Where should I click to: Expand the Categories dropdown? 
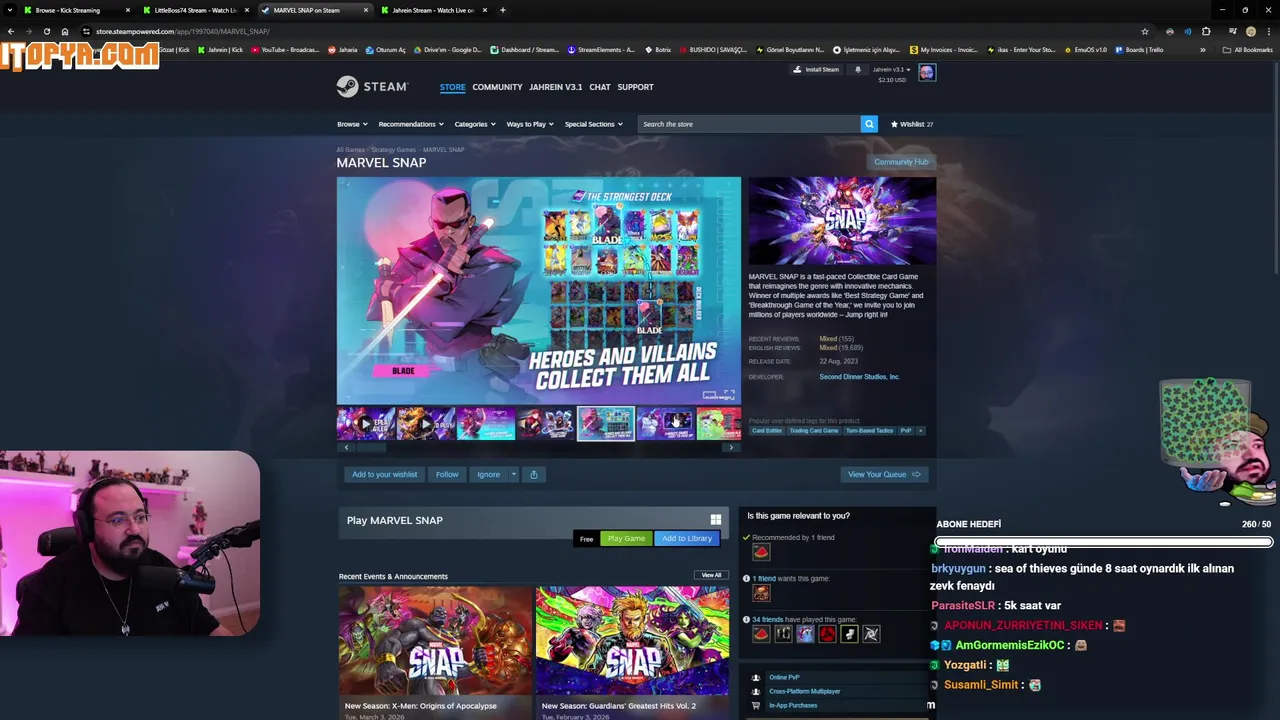[x=475, y=124]
